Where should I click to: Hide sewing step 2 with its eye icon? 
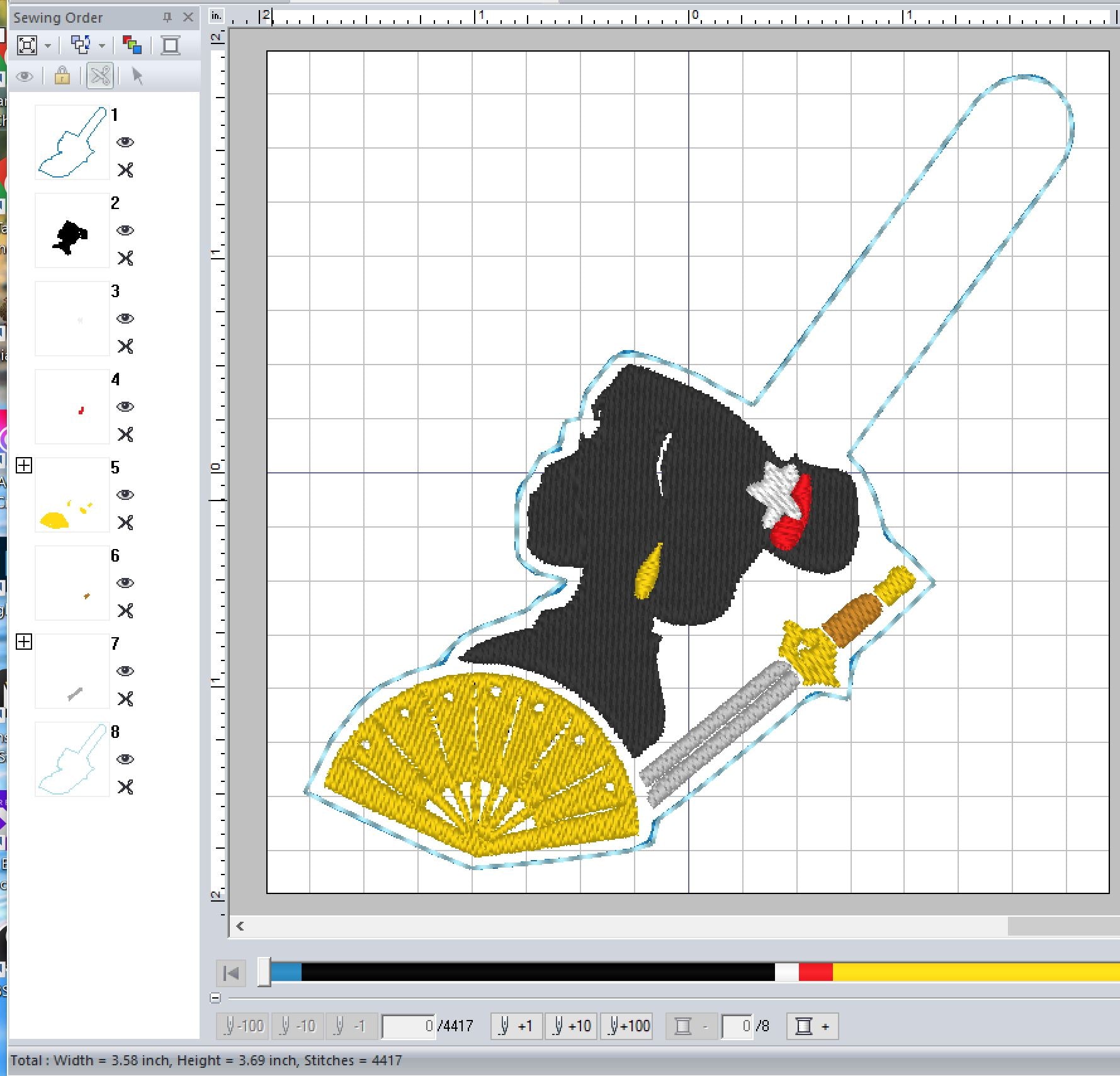coord(125,230)
